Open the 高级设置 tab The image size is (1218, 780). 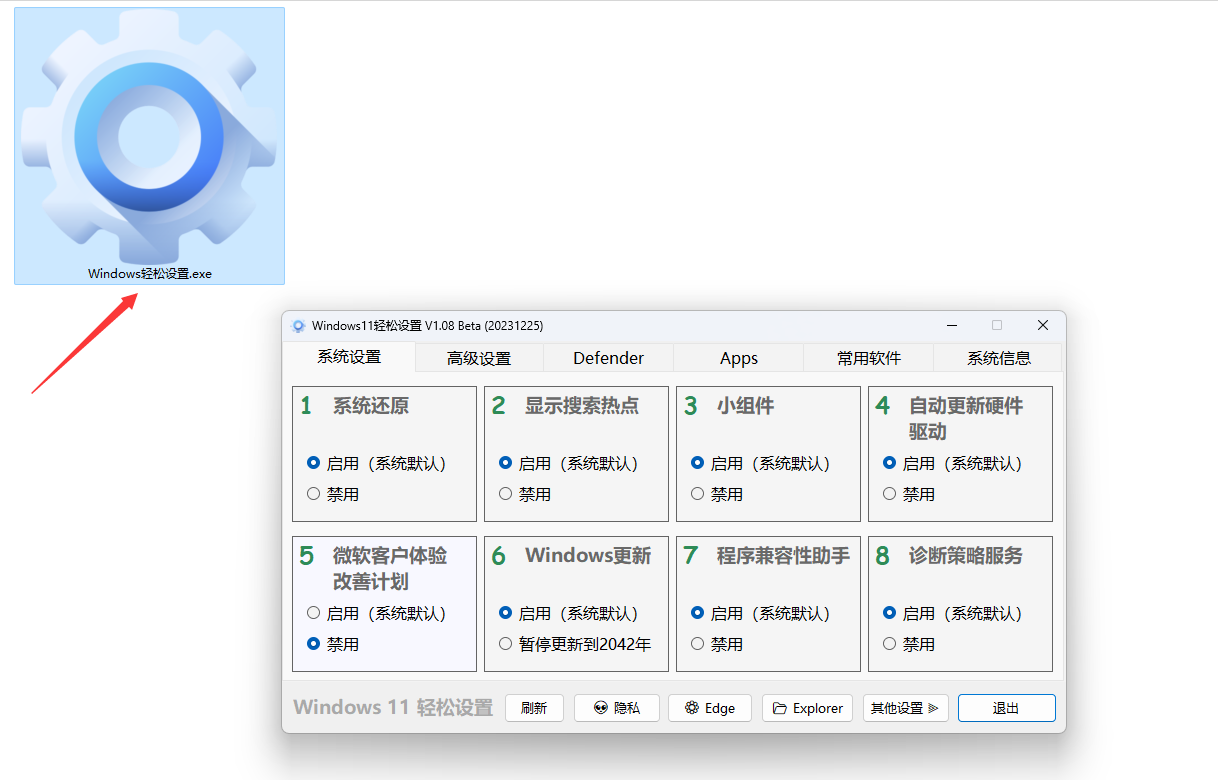(x=478, y=357)
